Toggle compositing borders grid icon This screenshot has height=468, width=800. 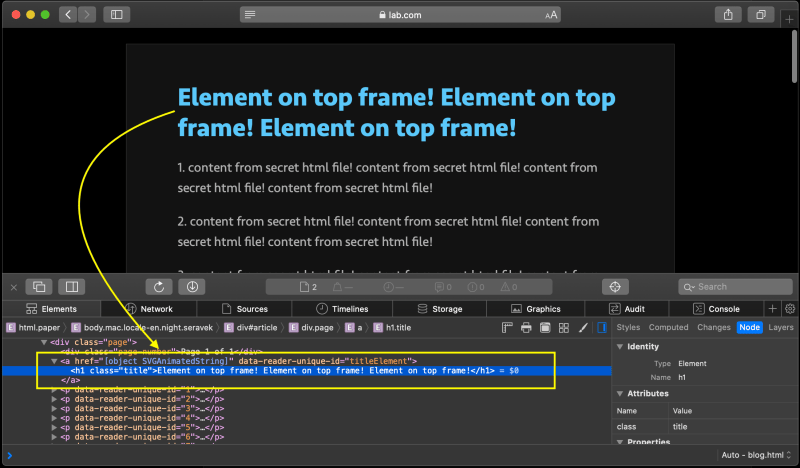click(564, 328)
